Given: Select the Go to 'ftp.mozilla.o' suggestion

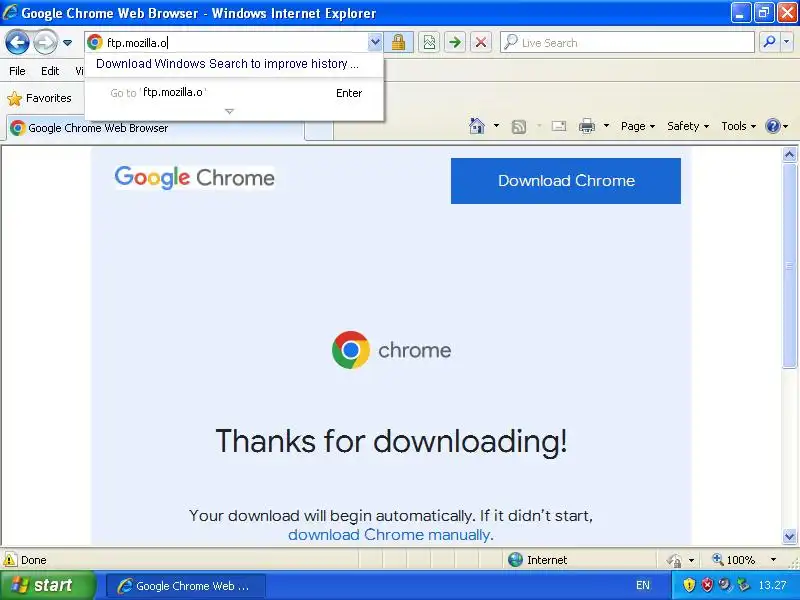Looking at the screenshot, I should (234, 93).
